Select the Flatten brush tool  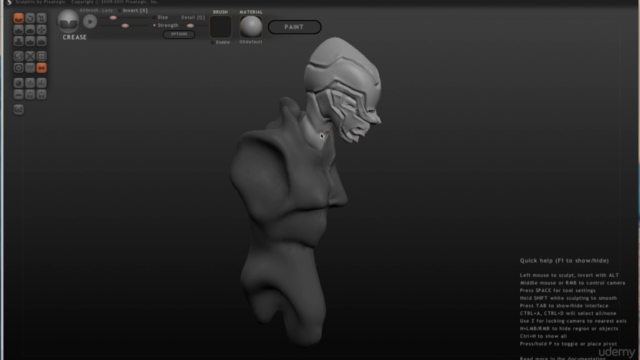pos(30,29)
